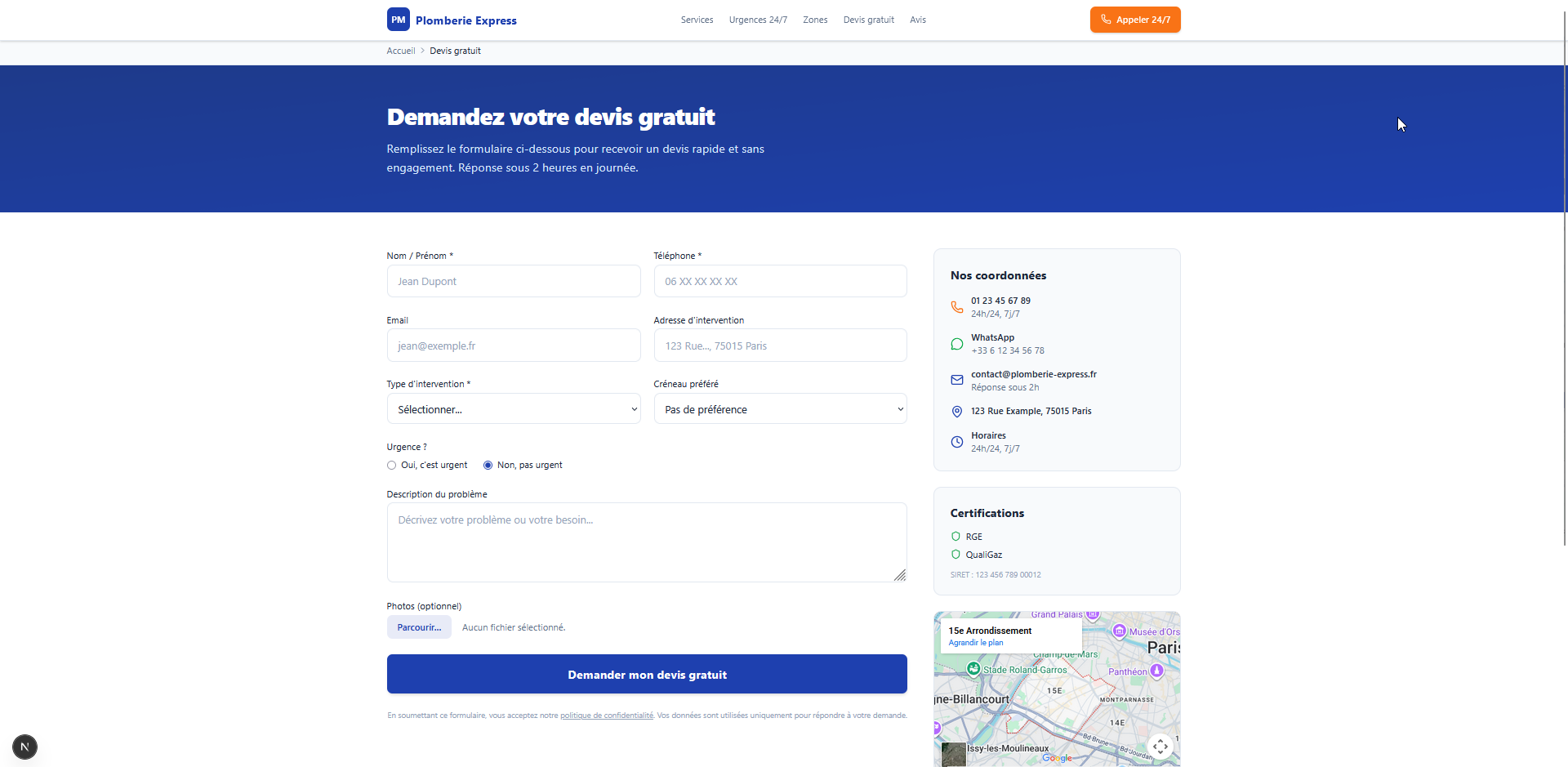Screen dimensions: 1568x767
Task: Select "Non, pas urgent" radio button
Action: pyautogui.click(x=488, y=466)
